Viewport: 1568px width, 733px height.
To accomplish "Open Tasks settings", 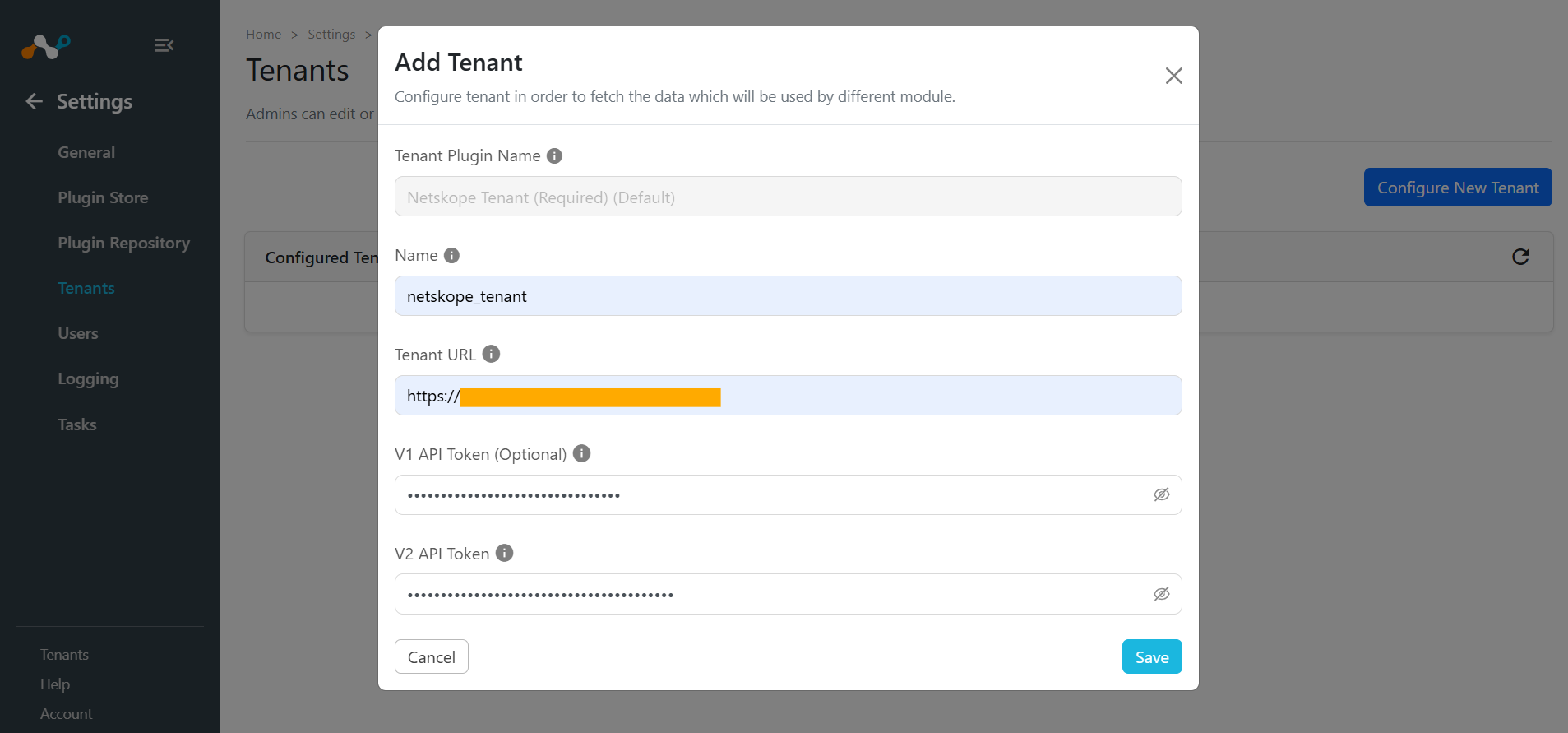I will pyautogui.click(x=77, y=424).
